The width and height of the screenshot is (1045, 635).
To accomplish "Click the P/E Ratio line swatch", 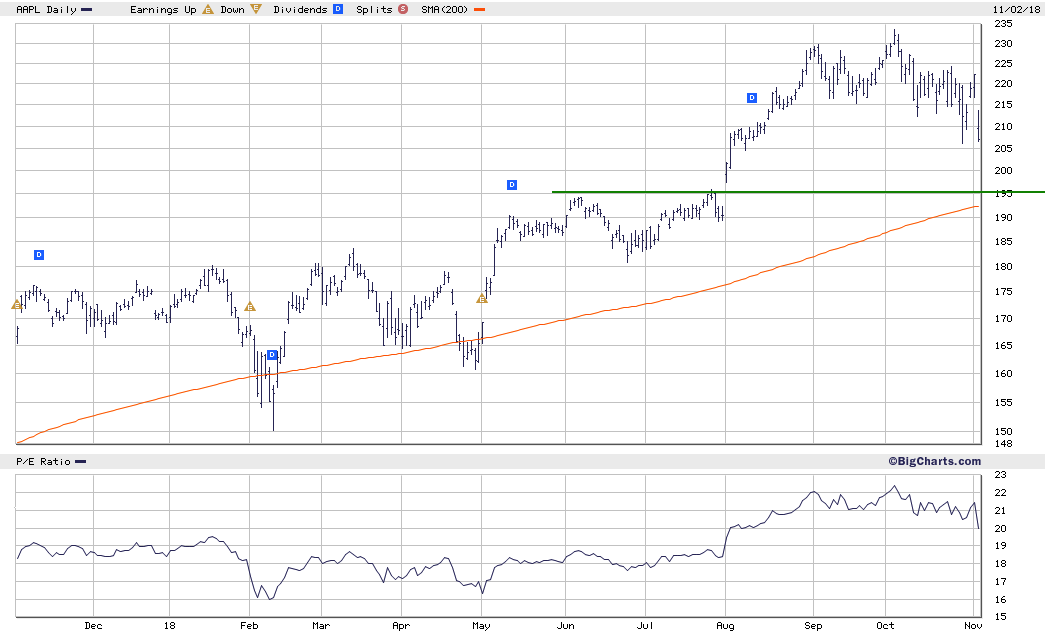I will tap(81, 462).
